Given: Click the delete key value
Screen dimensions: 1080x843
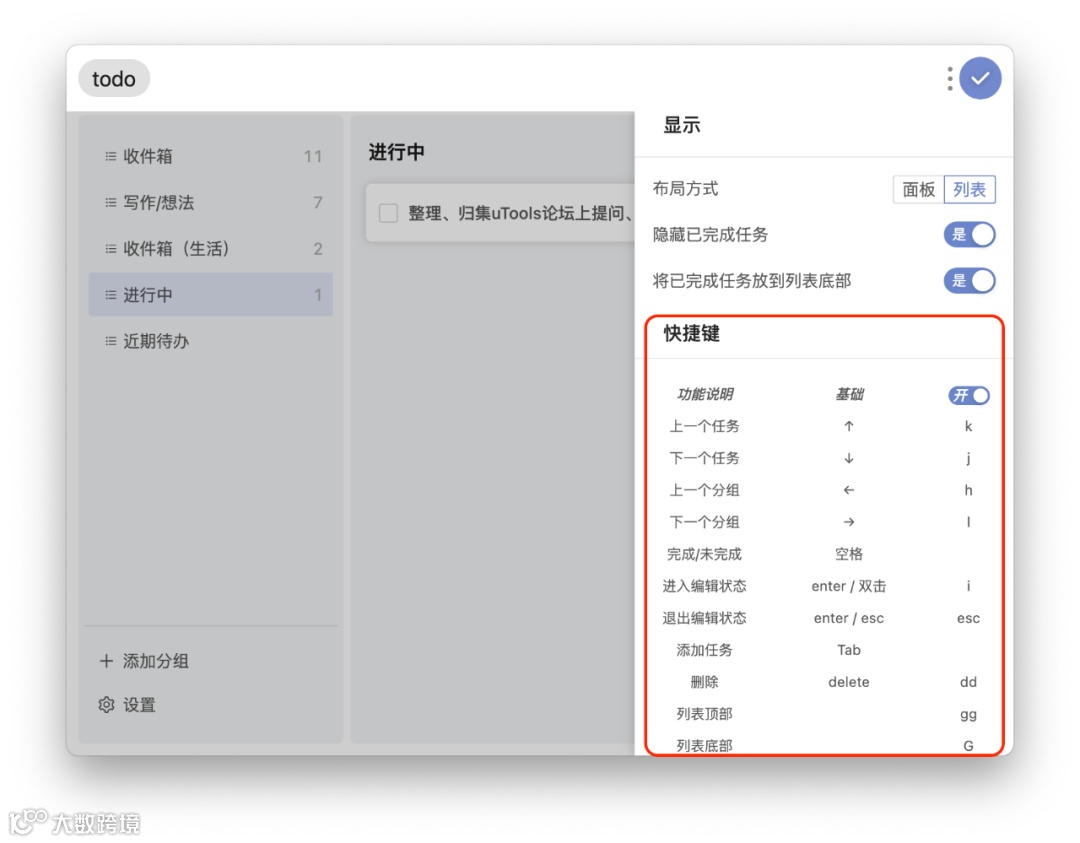Looking at the screenshot, I should (x=849, y=682).
